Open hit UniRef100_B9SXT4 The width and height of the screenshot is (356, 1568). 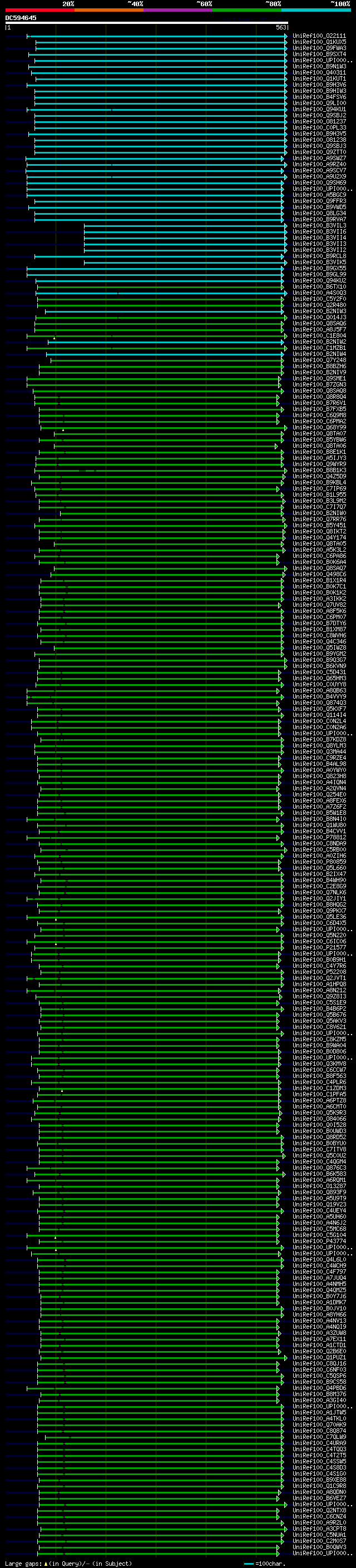point(319,54)
